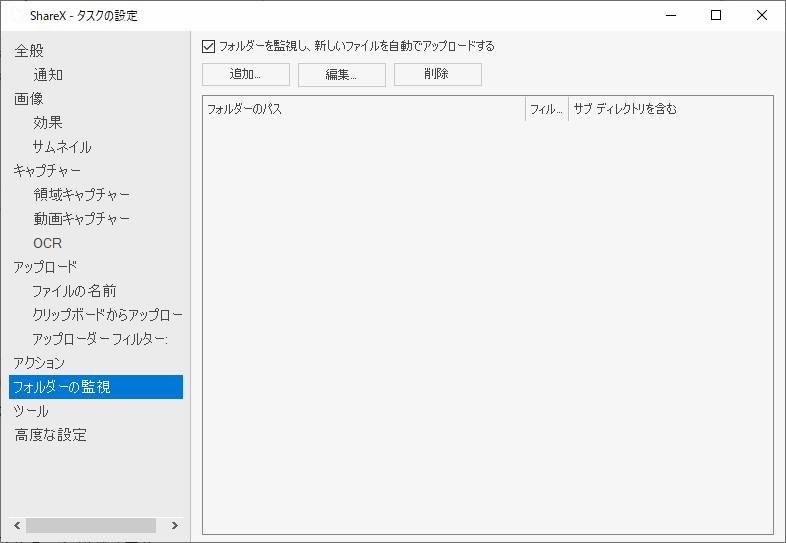The height and width of the screenshot is (543, 786).
Task: Uncheck the フォルダーを監視し auto-upload checkbox
Action: click(x=209, y=47)
